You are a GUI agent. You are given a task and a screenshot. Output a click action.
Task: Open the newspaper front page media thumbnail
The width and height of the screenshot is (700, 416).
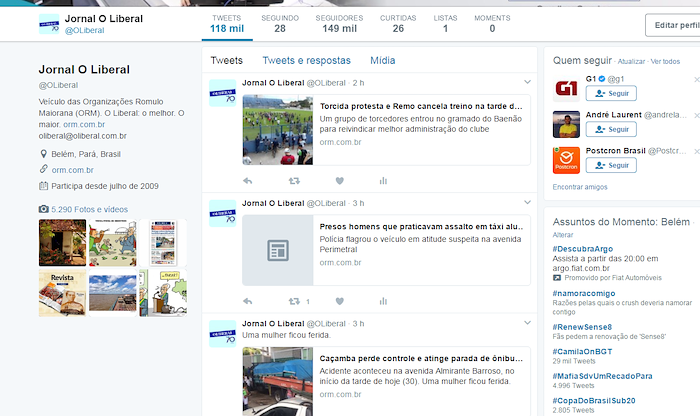163,243
